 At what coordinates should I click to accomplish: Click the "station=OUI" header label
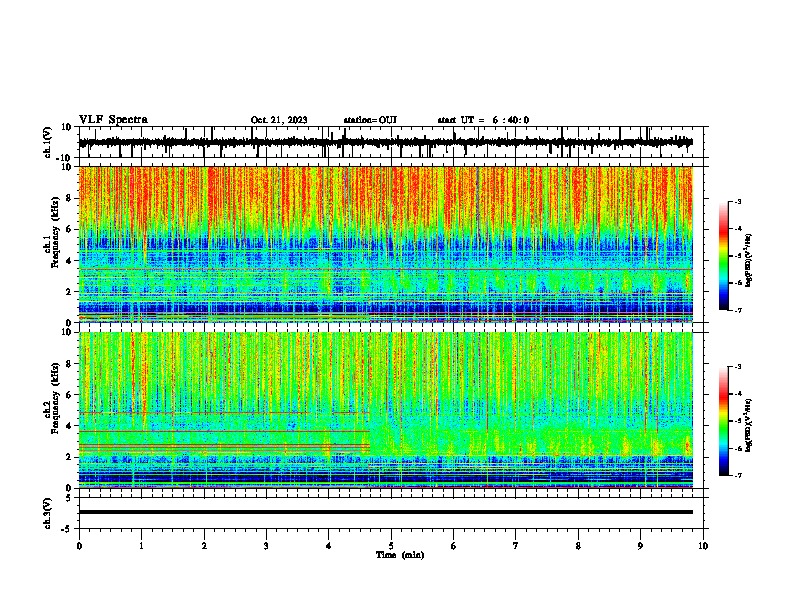point(370,120)
